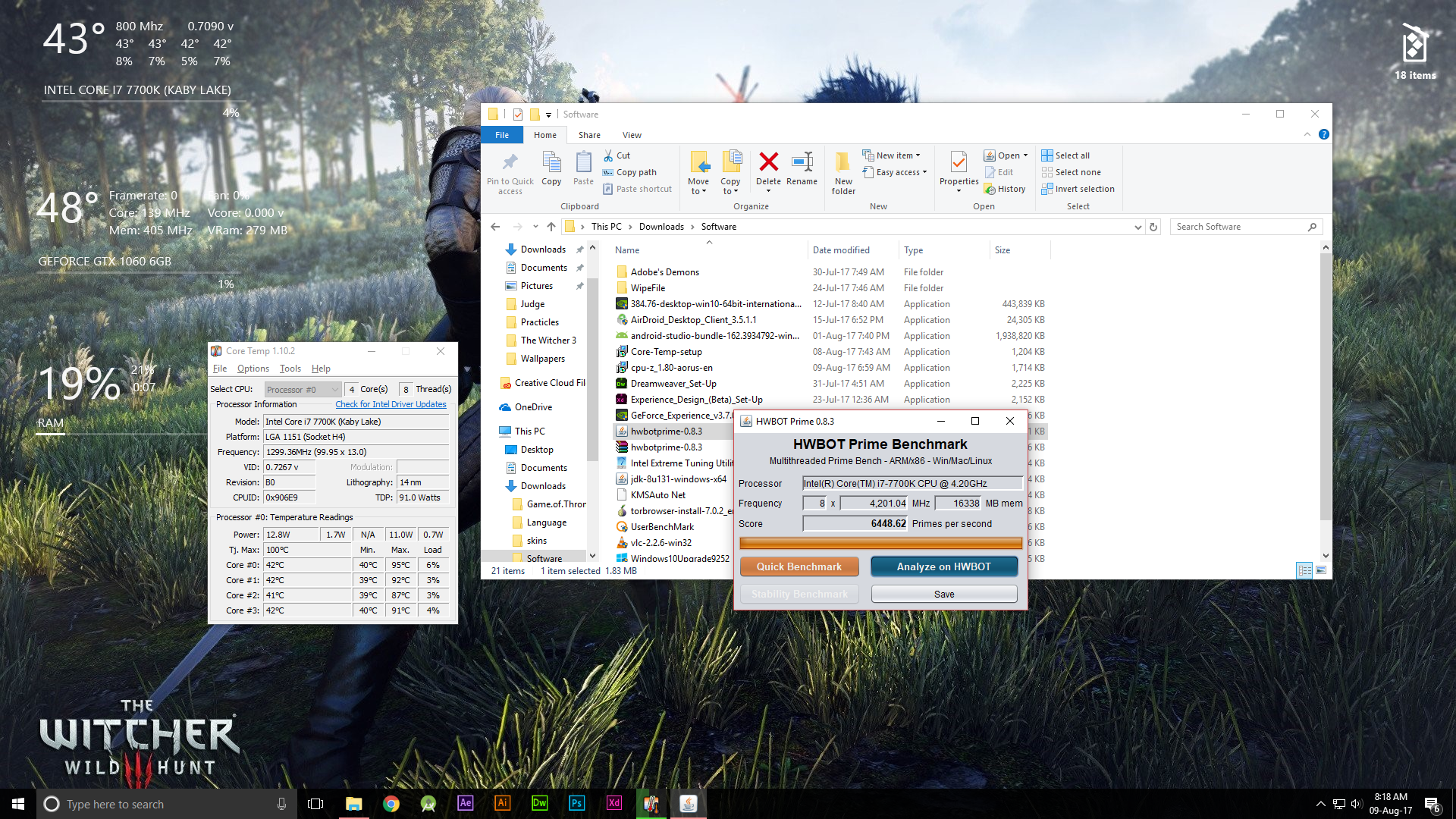
Task: Open Windows Start menu
Action: click(x=18, y=804)
